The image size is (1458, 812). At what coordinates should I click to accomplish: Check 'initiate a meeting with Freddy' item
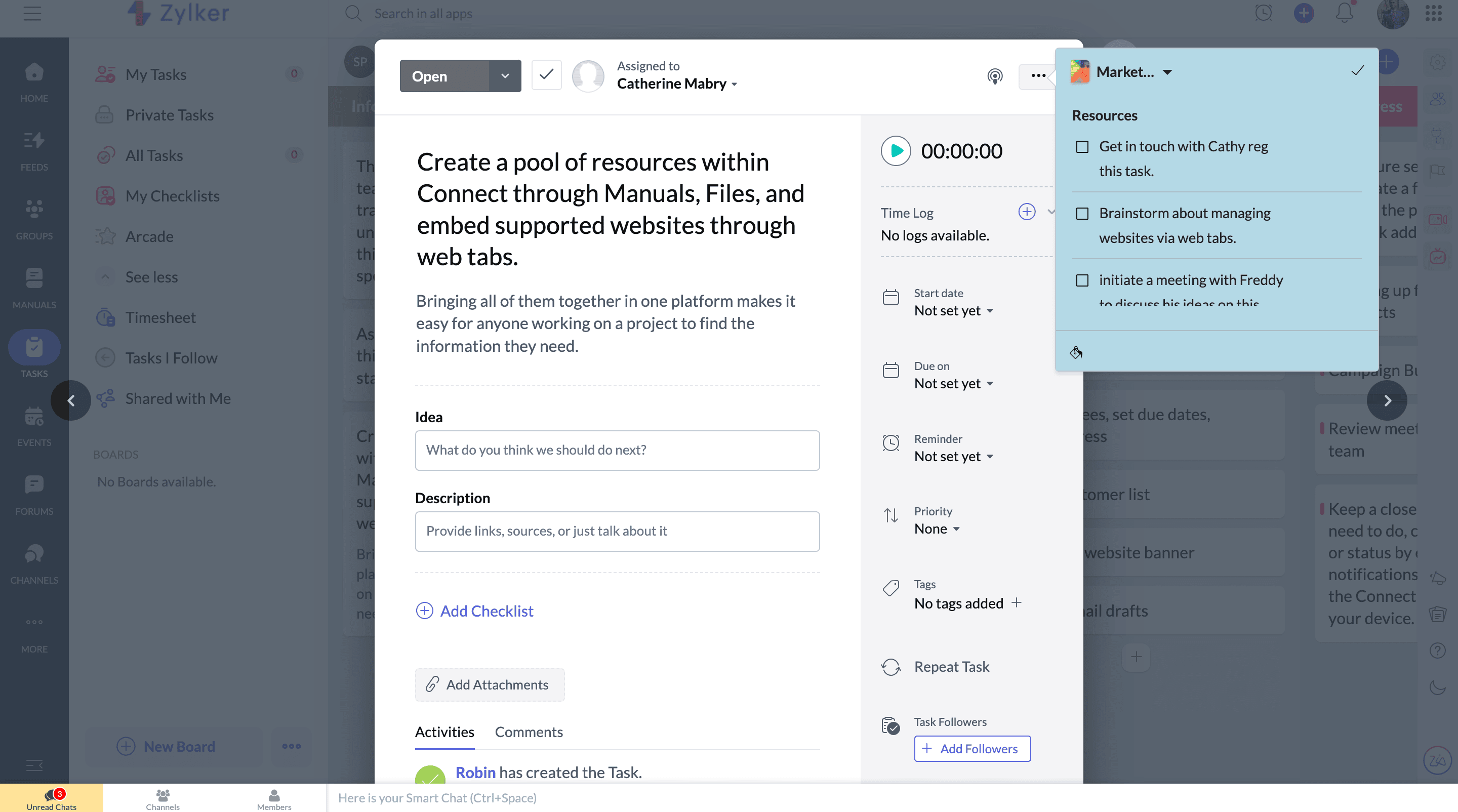coord(1082,280)
